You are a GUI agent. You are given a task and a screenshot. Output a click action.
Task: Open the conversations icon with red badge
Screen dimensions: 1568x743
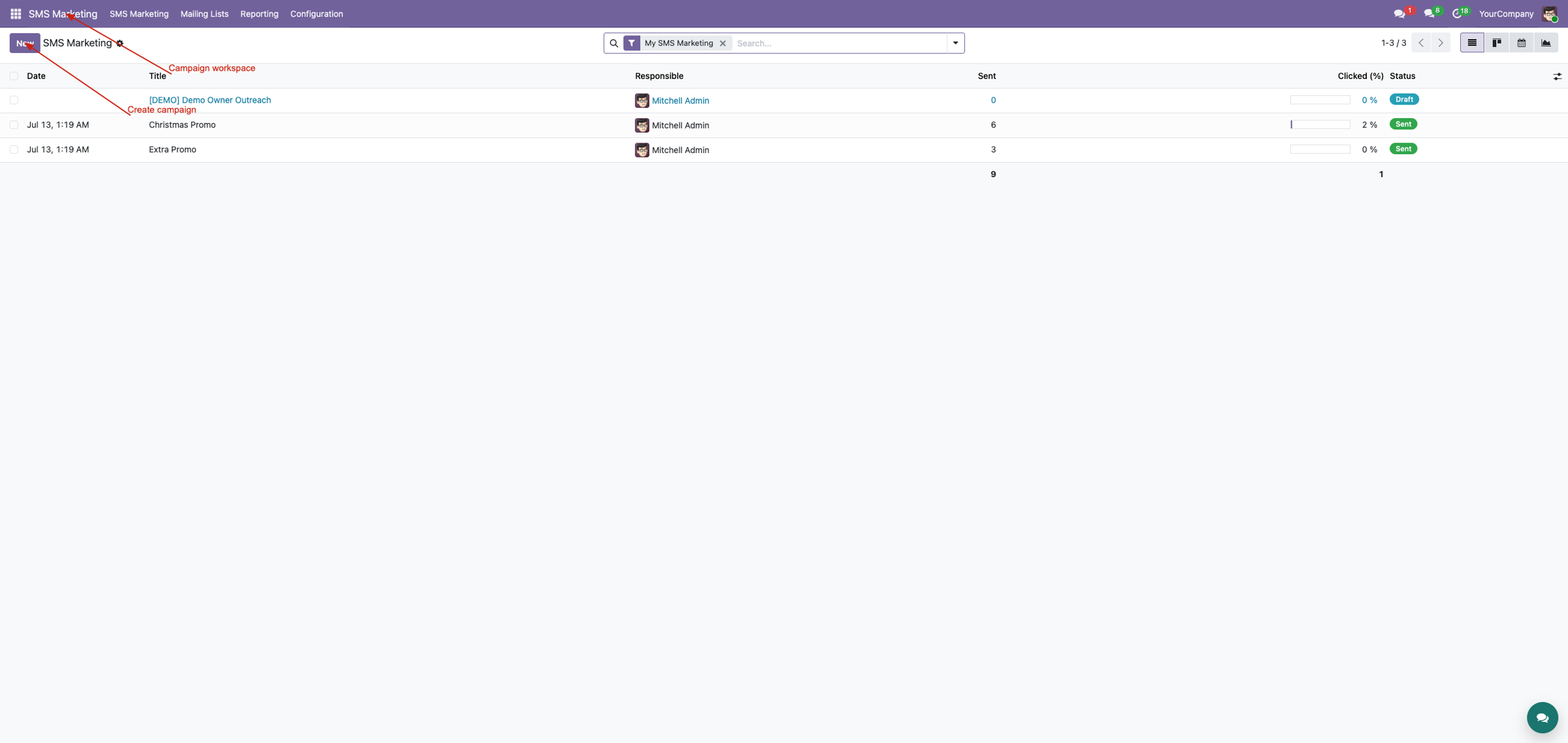click(1399, 14)
